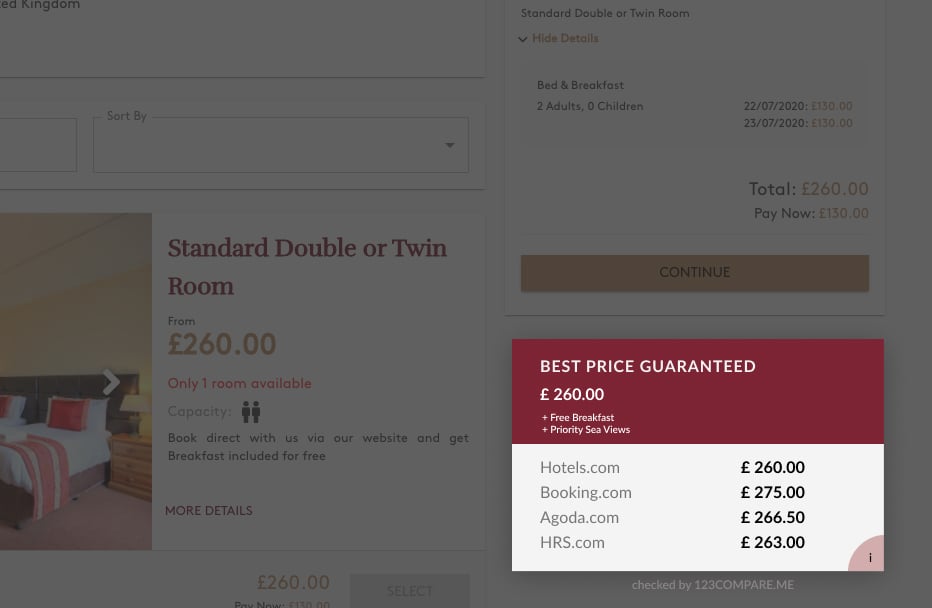The height and width of the screenshot is (608, 932).
Task: Click the next photo arrow on room image
Action: [111, 381]
